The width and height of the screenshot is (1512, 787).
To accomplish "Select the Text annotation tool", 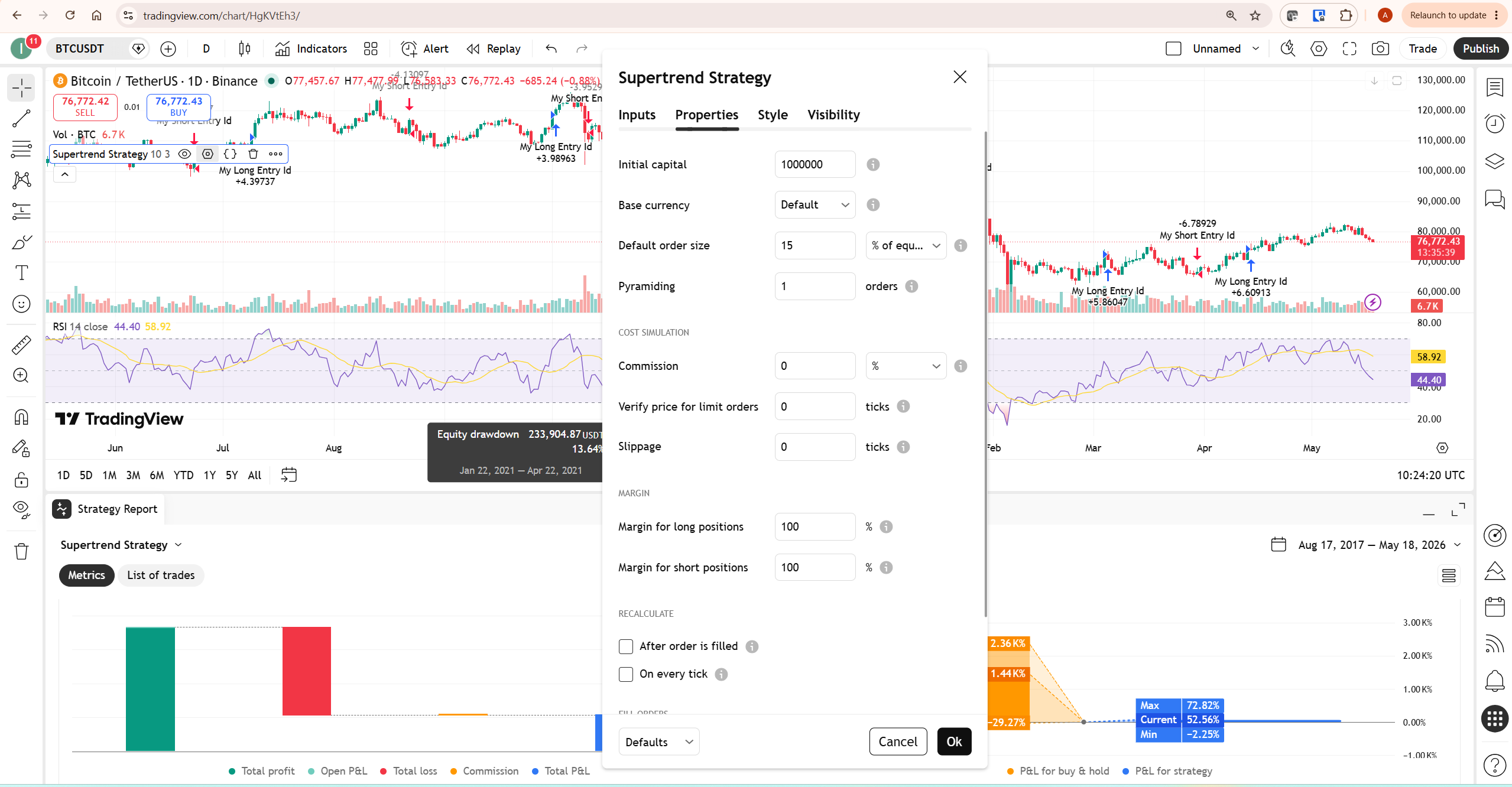I will [22, 273].
